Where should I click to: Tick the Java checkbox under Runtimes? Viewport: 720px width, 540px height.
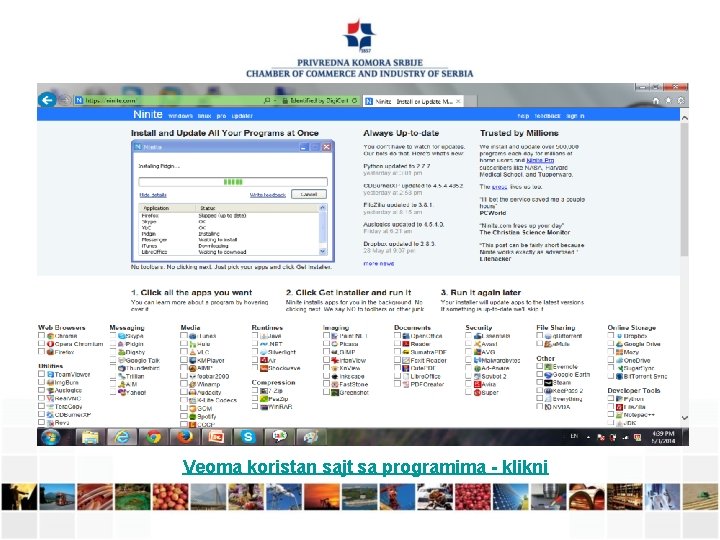tap(255, 336)
